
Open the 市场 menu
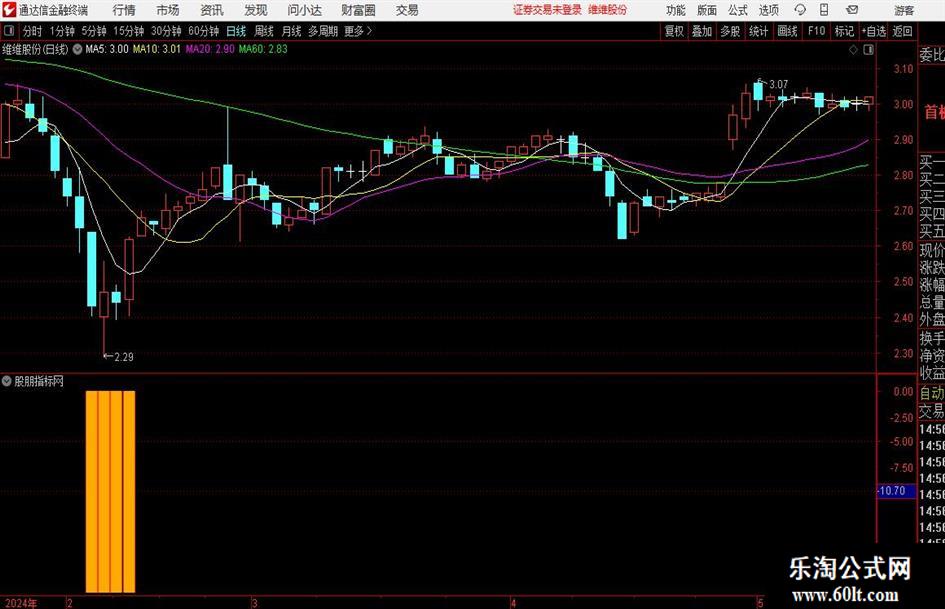168,10
